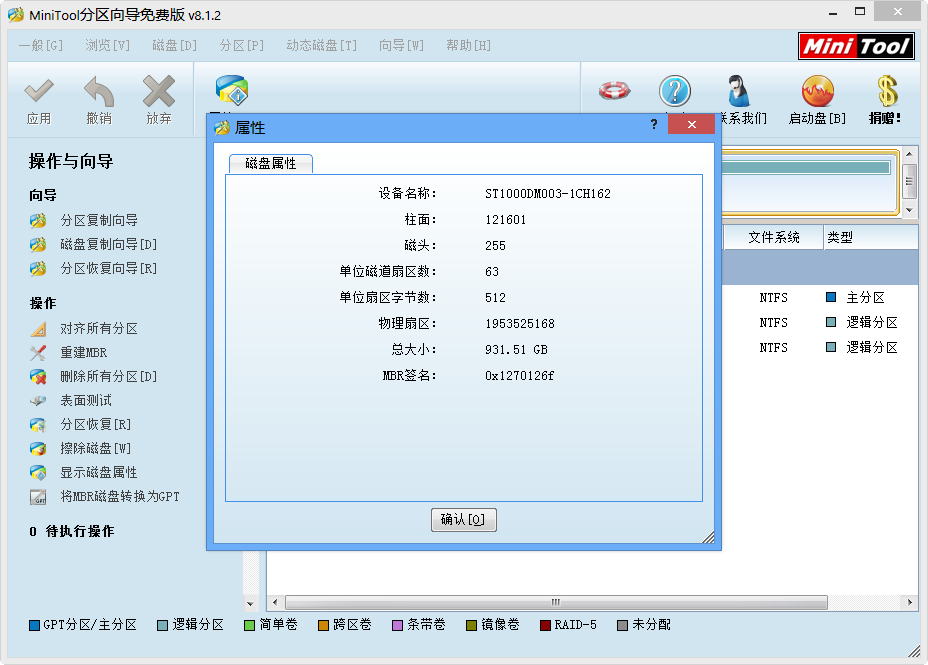Close the Properties (属性) dialog
The width and height of the screenshot is (928, 665).
[x=691, y=124]
